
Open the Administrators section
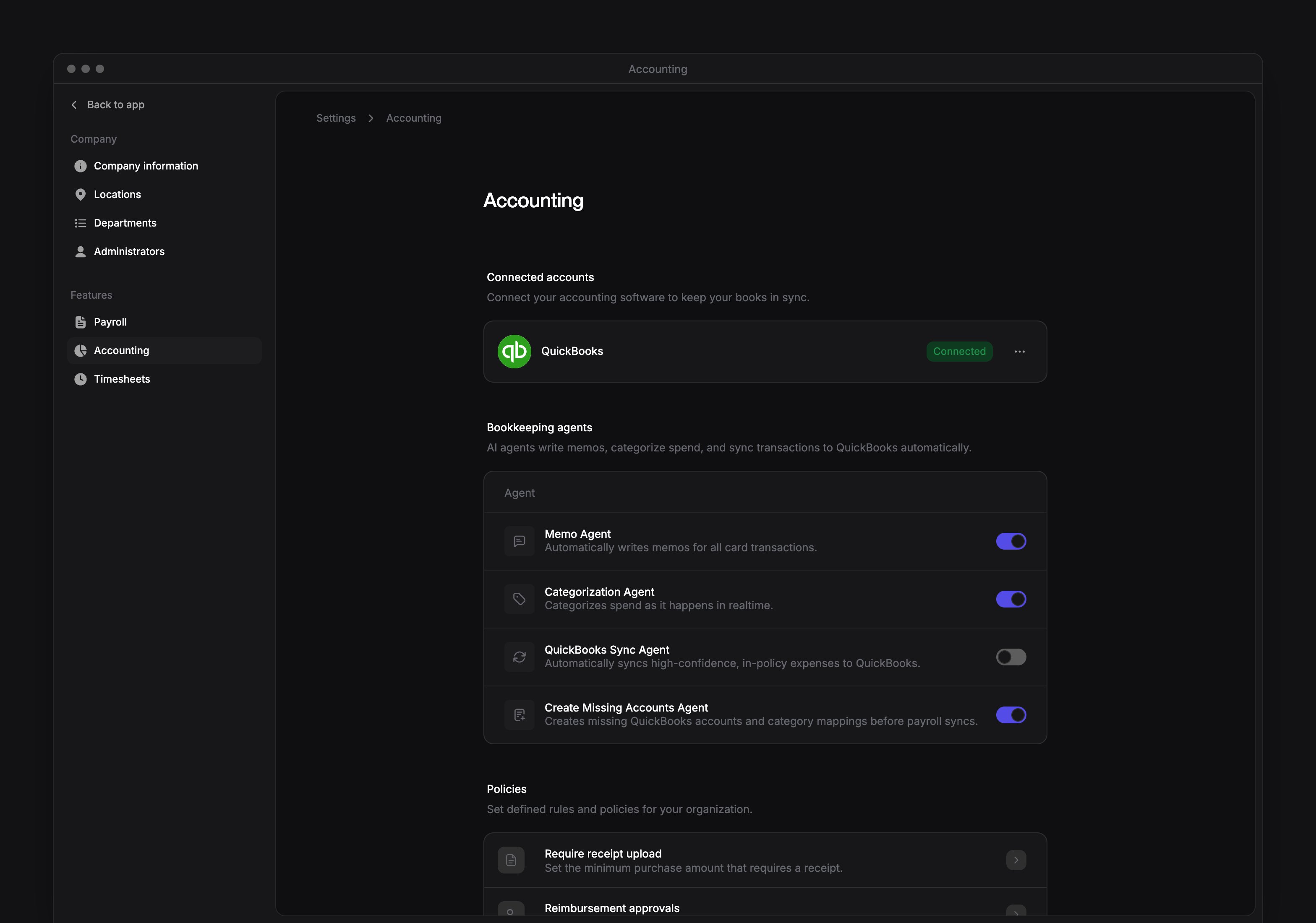coord(164,252)
